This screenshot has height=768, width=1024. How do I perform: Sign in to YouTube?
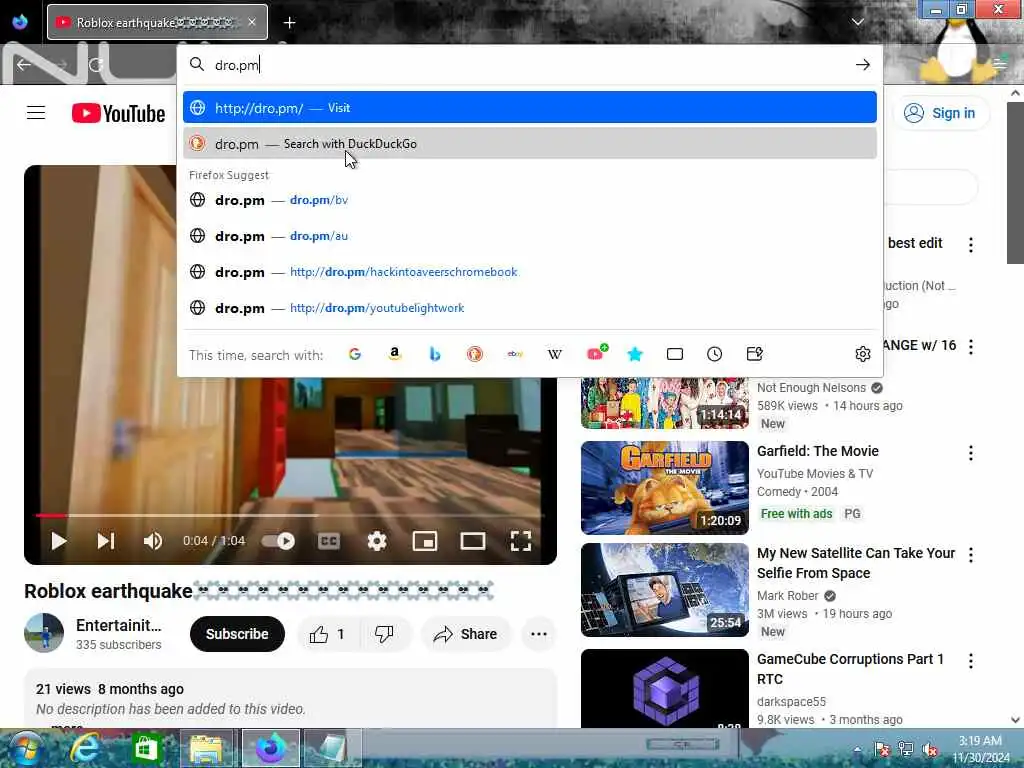[940, 113]
